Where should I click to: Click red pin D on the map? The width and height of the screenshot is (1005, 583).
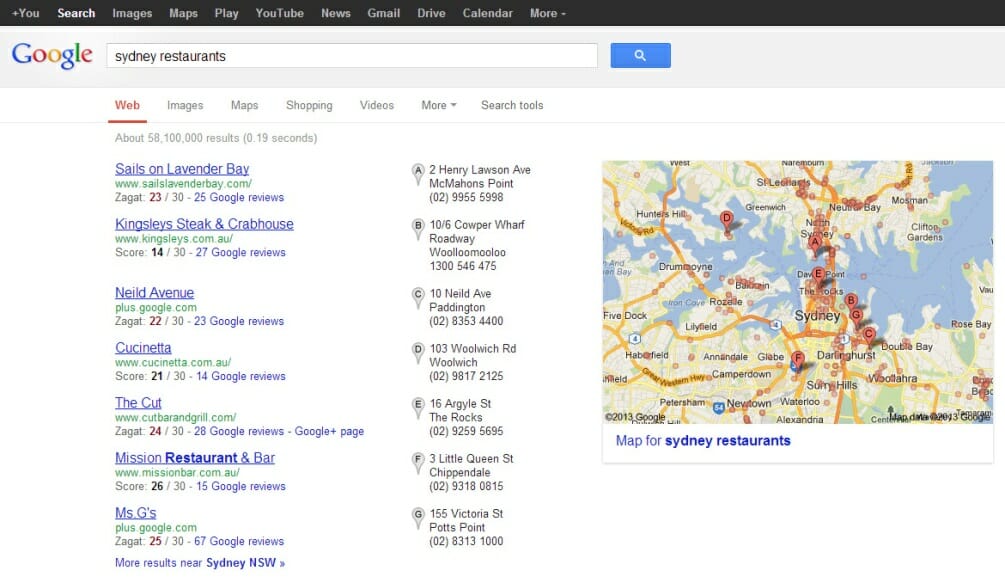pyautogui.click(x=726, y=221)
